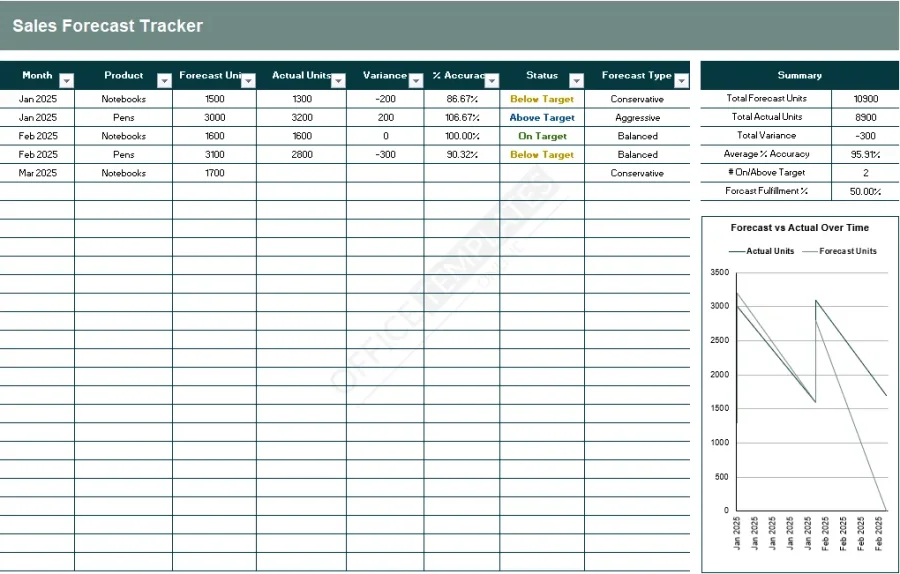Click the Forecast Units legend entry
This screenshot has width=900, height=574.
click(839, 251)
